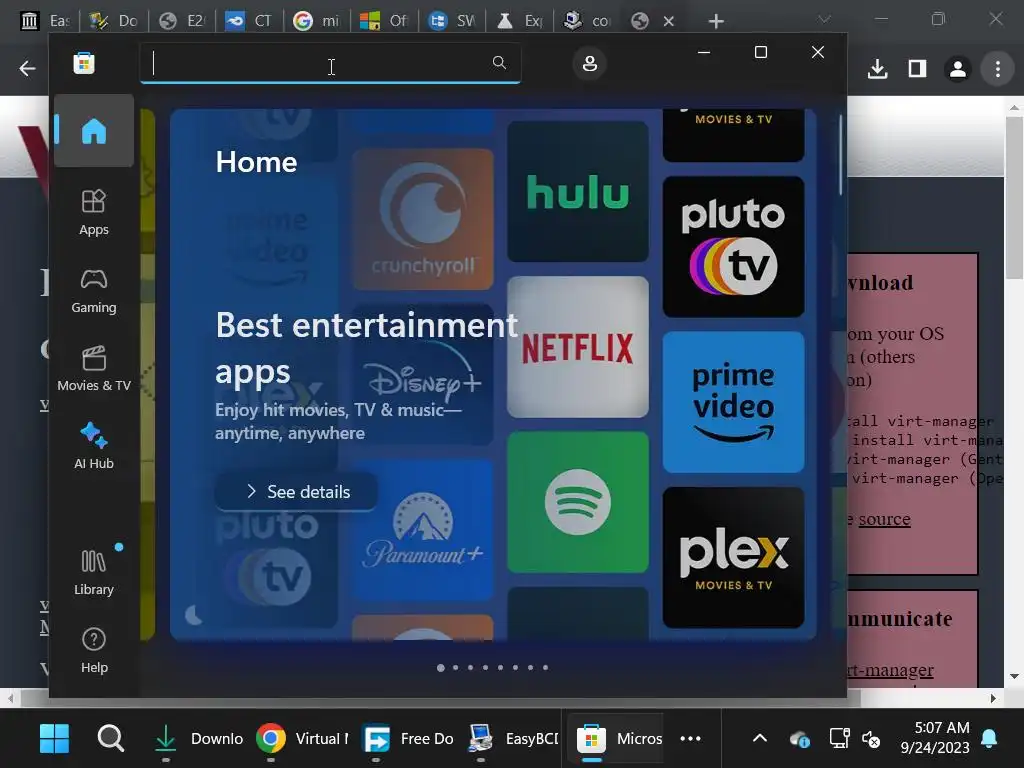Select the Crunchyroll app tile
Screen dimensions: 1024x768
(423, 219)
